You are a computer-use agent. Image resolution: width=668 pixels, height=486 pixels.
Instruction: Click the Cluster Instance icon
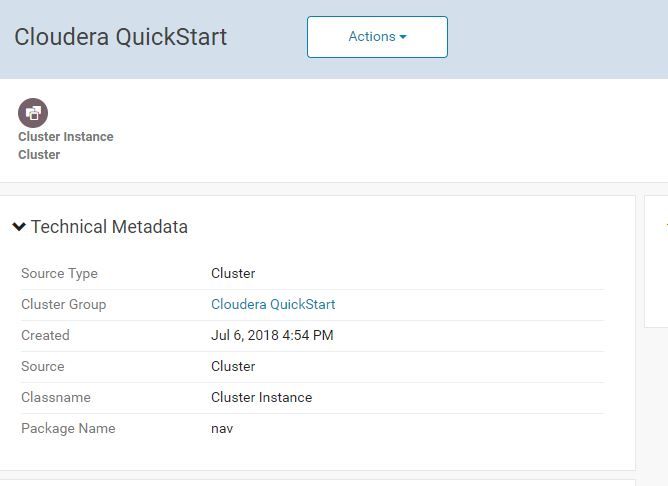(33, 112)
